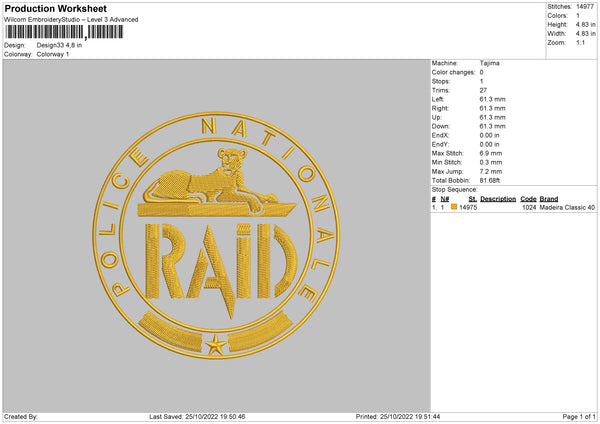Click the 'Stop Sequence:' label
Screen dimensions: 600x424
click(x=455, y=190)
